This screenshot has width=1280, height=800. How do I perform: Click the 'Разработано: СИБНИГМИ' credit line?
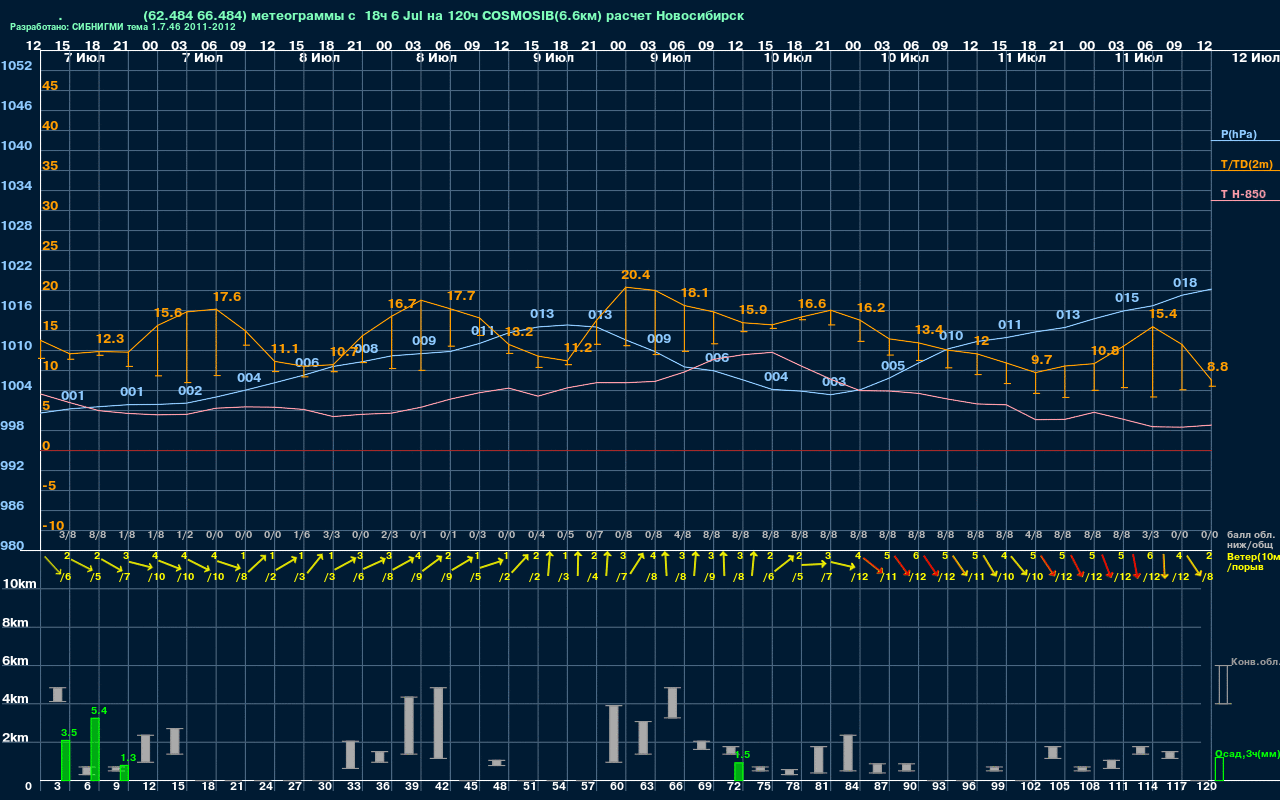[123, 27]
